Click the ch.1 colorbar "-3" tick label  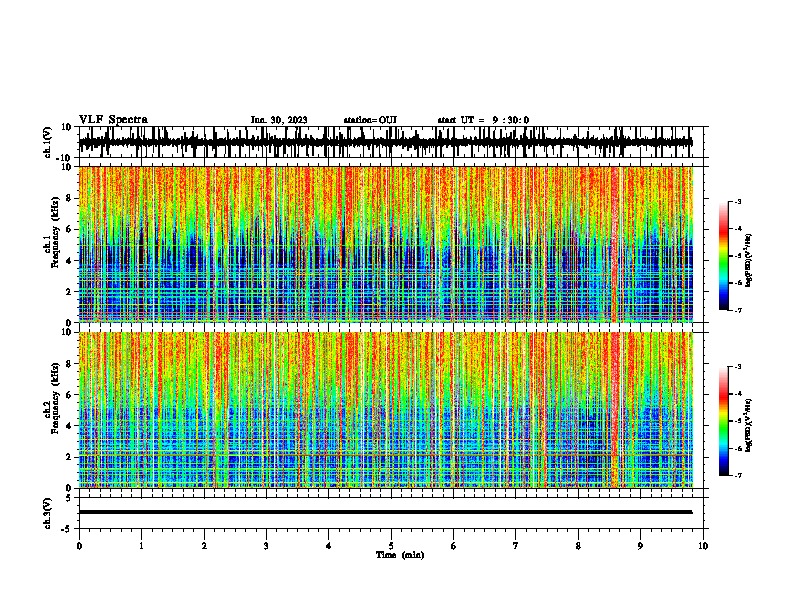click(x=738, y=202)
